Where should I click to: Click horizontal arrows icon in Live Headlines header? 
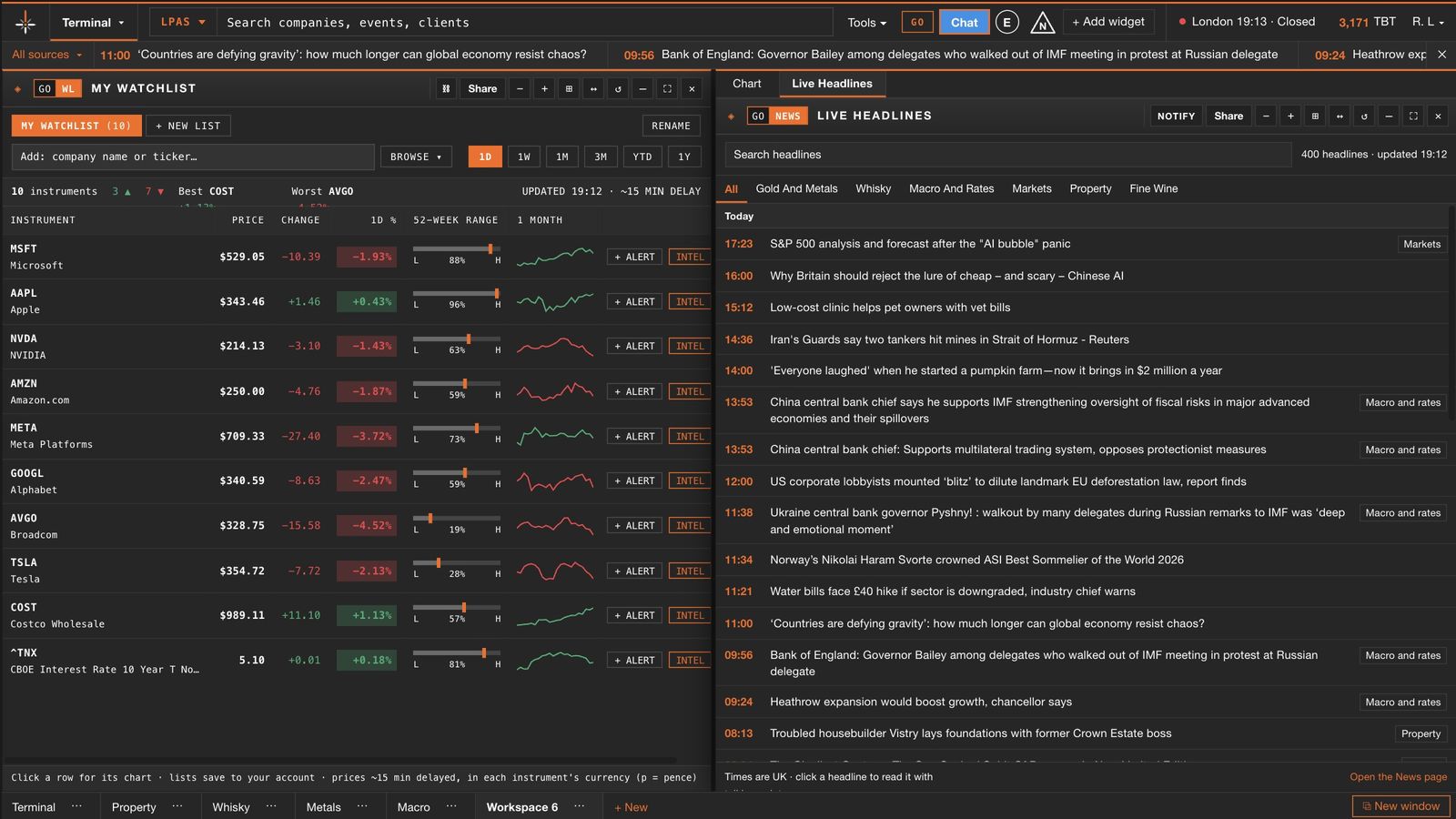click(x=1340, y=116)
